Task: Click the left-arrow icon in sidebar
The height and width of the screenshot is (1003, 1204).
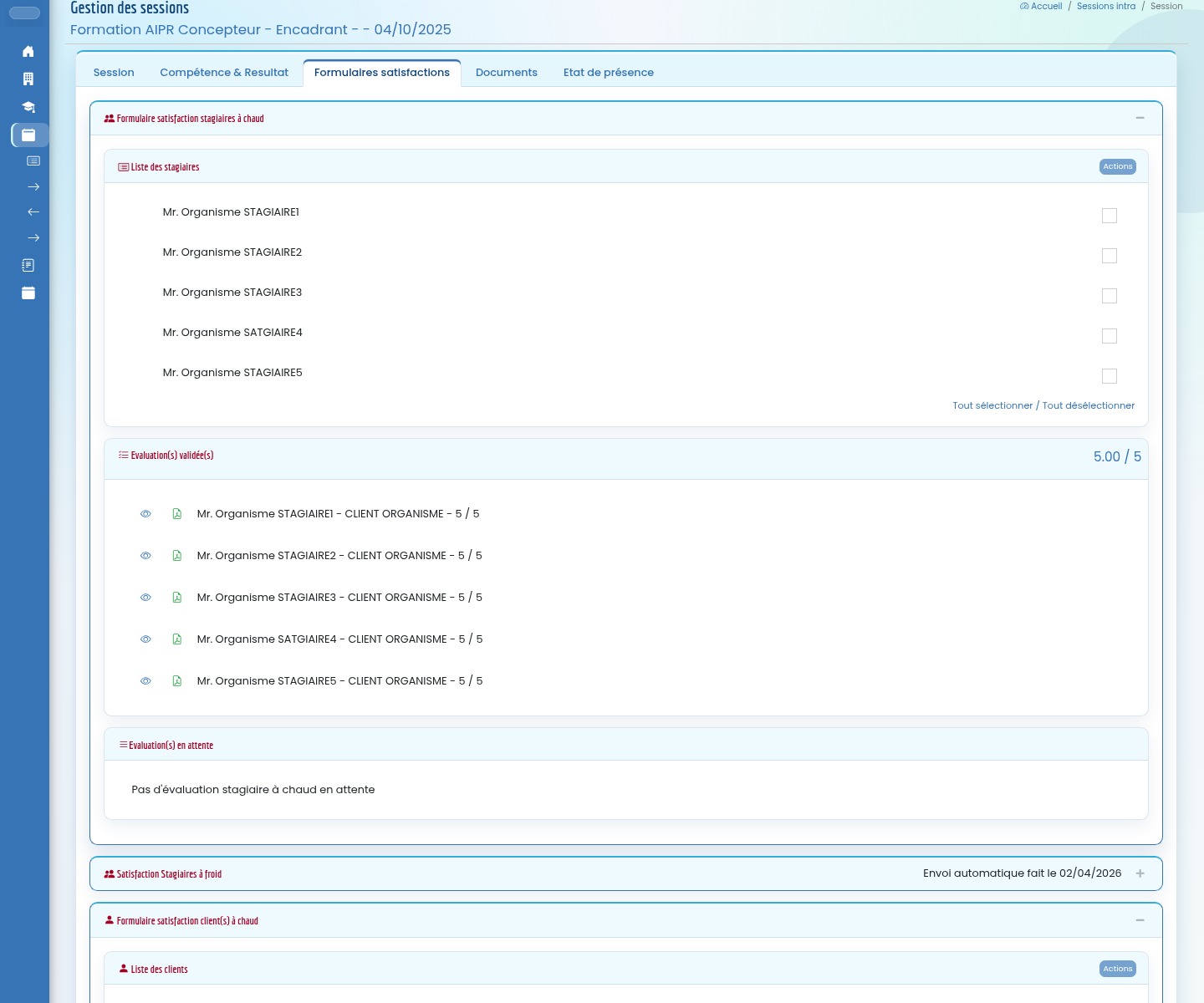Action: tap(33, 212)
